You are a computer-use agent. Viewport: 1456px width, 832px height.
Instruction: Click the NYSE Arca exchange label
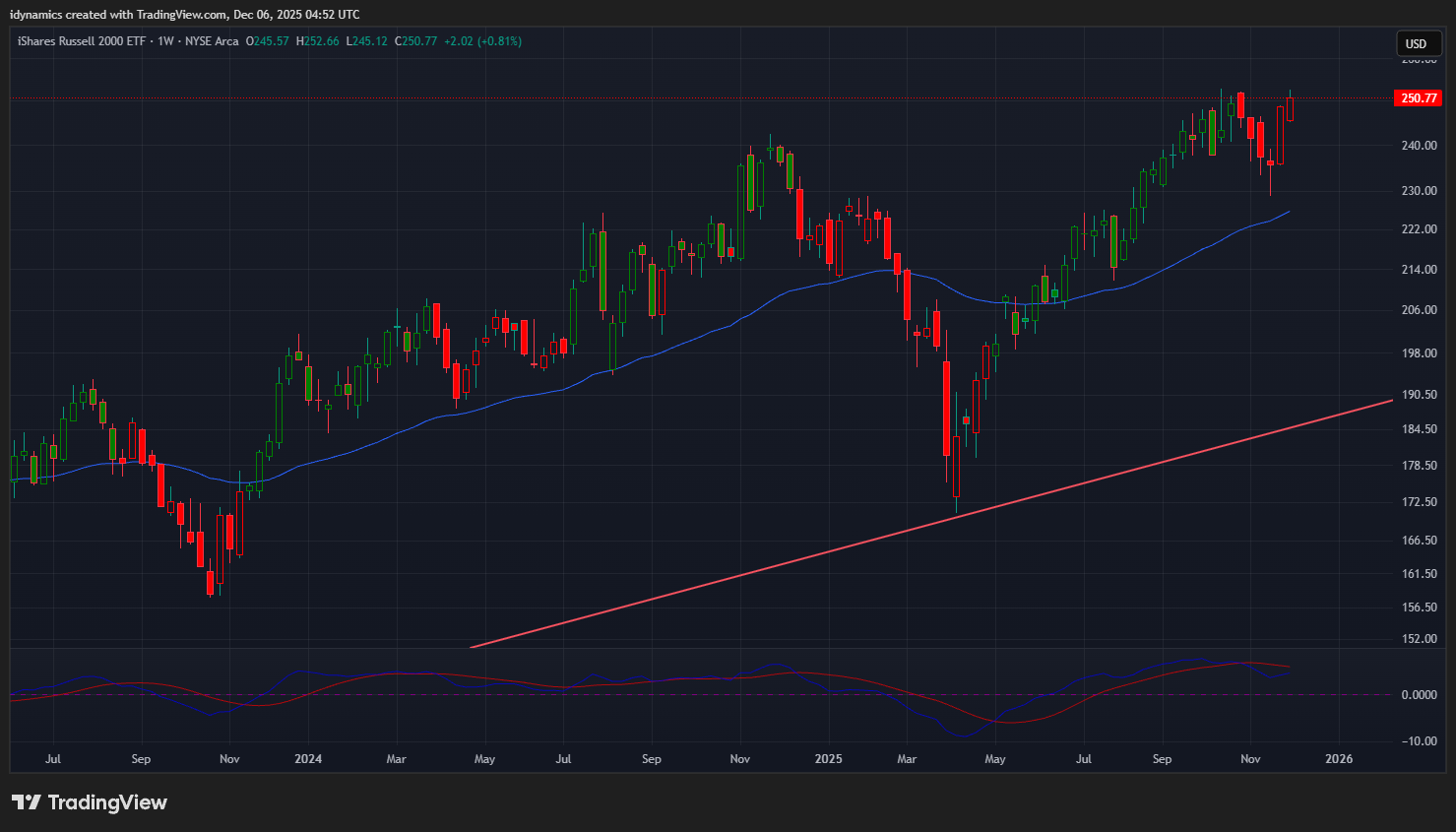212,41
